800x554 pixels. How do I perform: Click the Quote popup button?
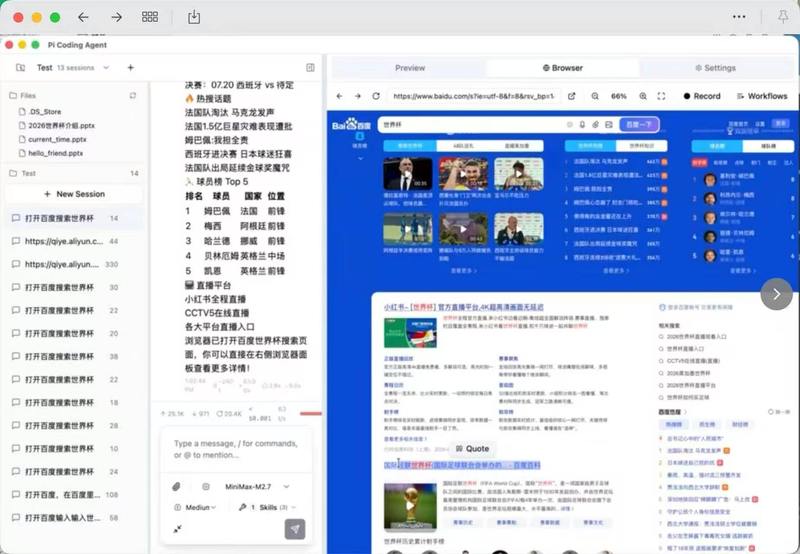tap(472, 448)
